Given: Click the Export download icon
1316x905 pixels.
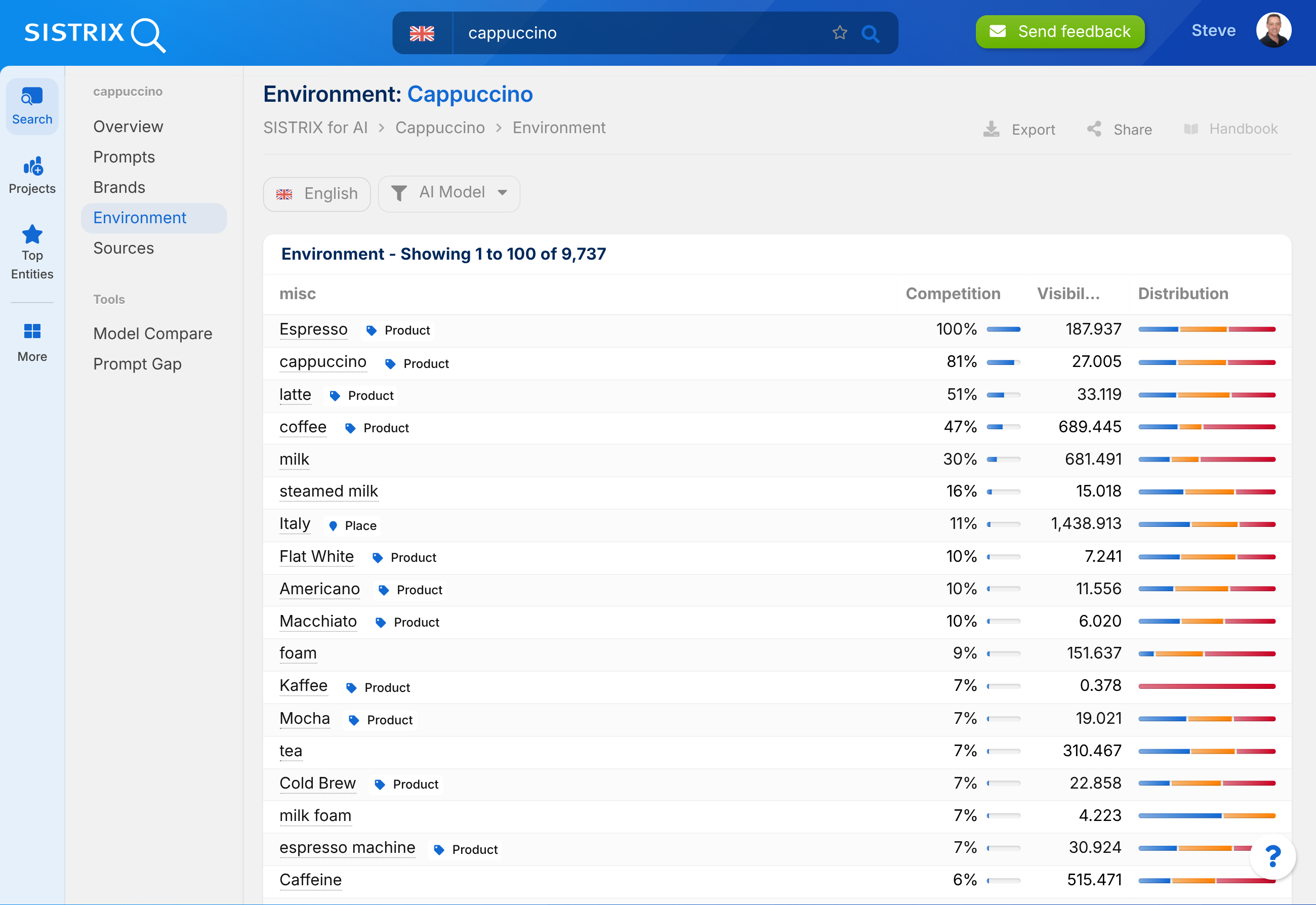Looking at the screenshot, I should pyautogui.click(x=991, y=129).
